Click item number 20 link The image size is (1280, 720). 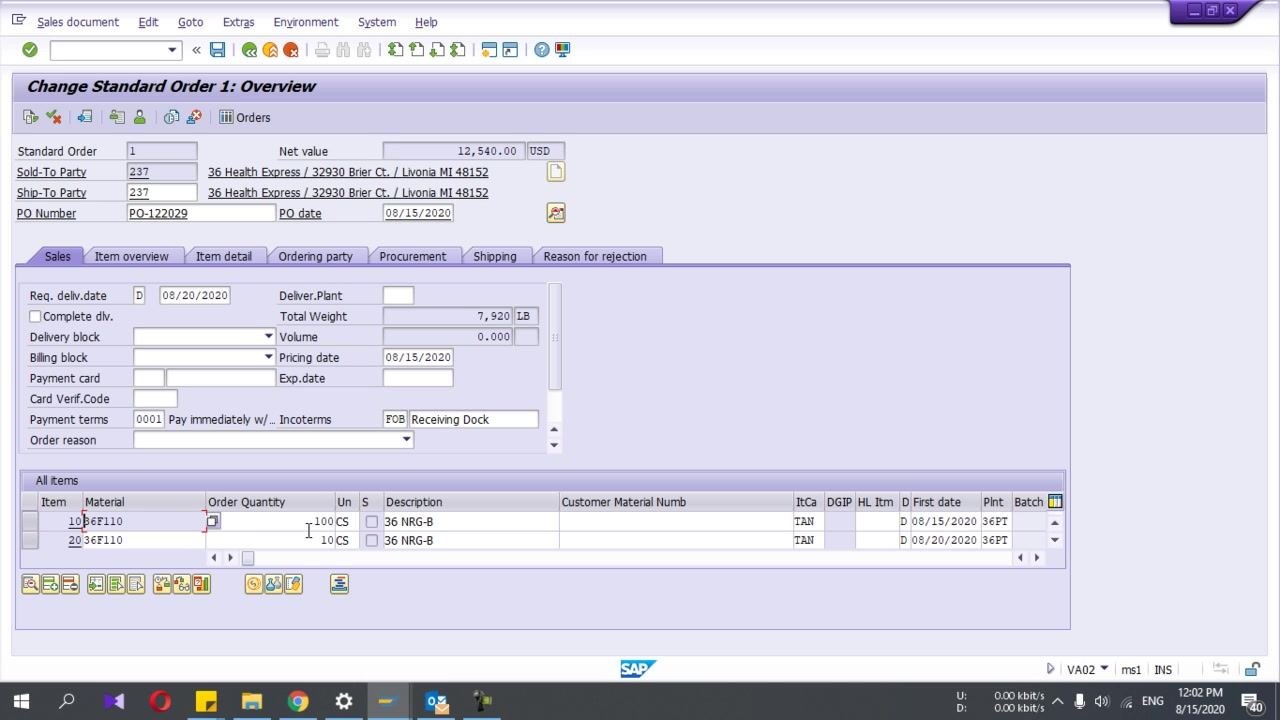tap(75, 540)
